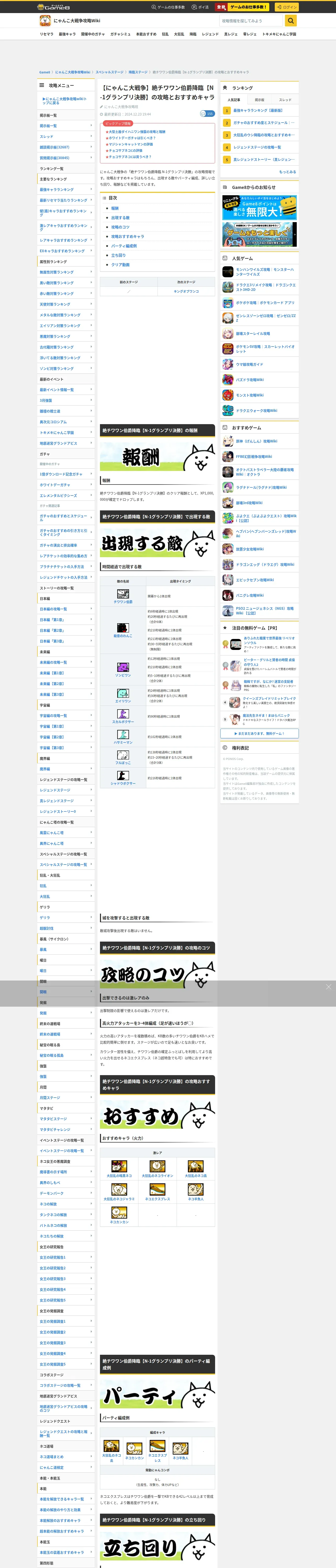This screenshot has height=1568, width=336.
Task: Expand 未来編【第1章】 sidebar item
Action: pyautogui.click(x=66, y=673)
